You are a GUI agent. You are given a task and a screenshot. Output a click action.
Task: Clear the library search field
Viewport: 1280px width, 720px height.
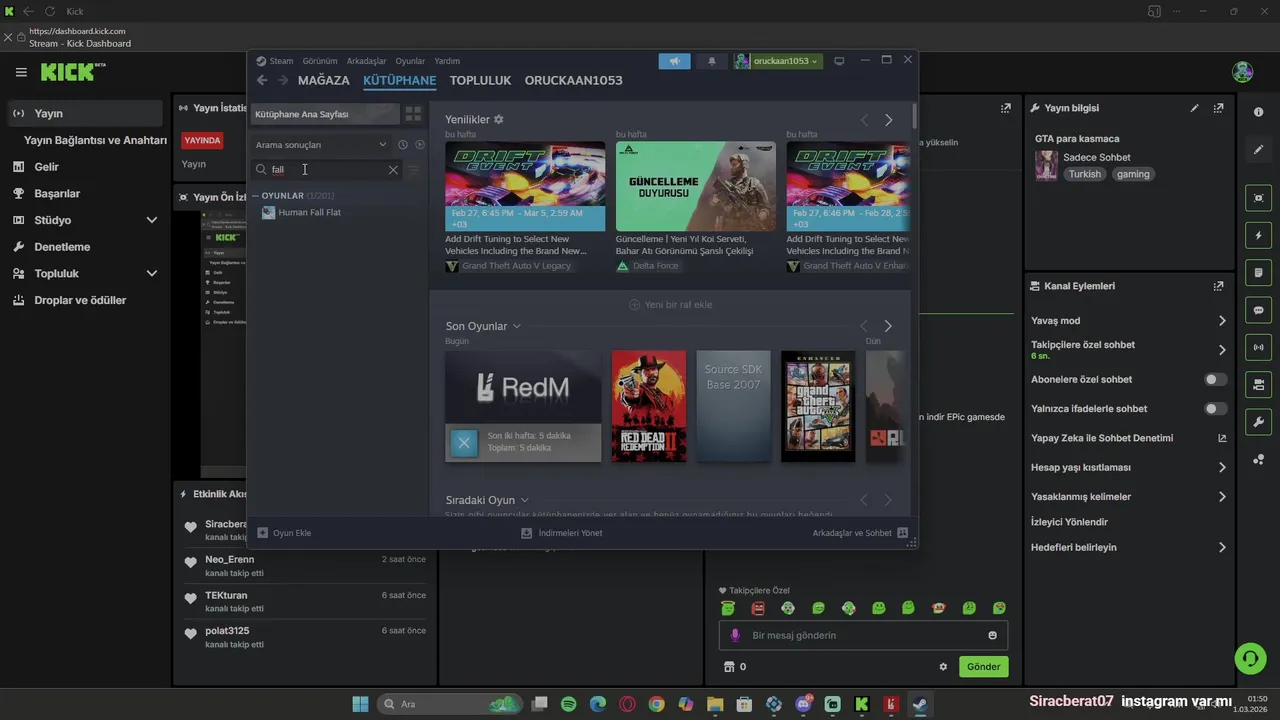point(393,170)
